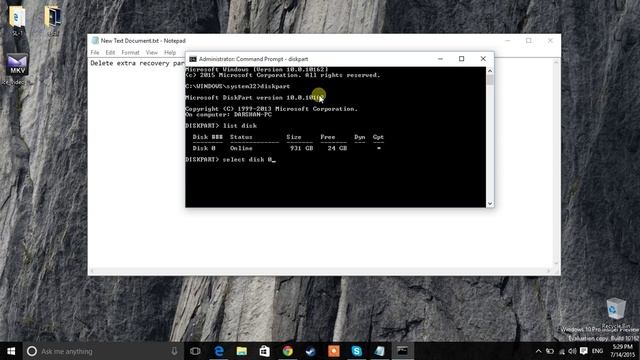Click the 'Microsoft DiskPart version' line
The height and width of the screenshot is (360, 640).
click(x=255, y=98)
